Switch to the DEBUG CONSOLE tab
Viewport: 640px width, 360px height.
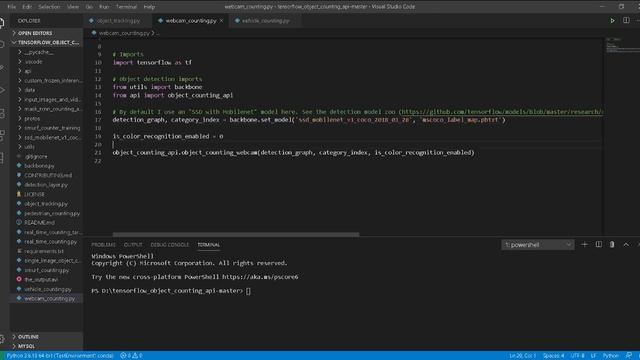click(x=169, y=244)
